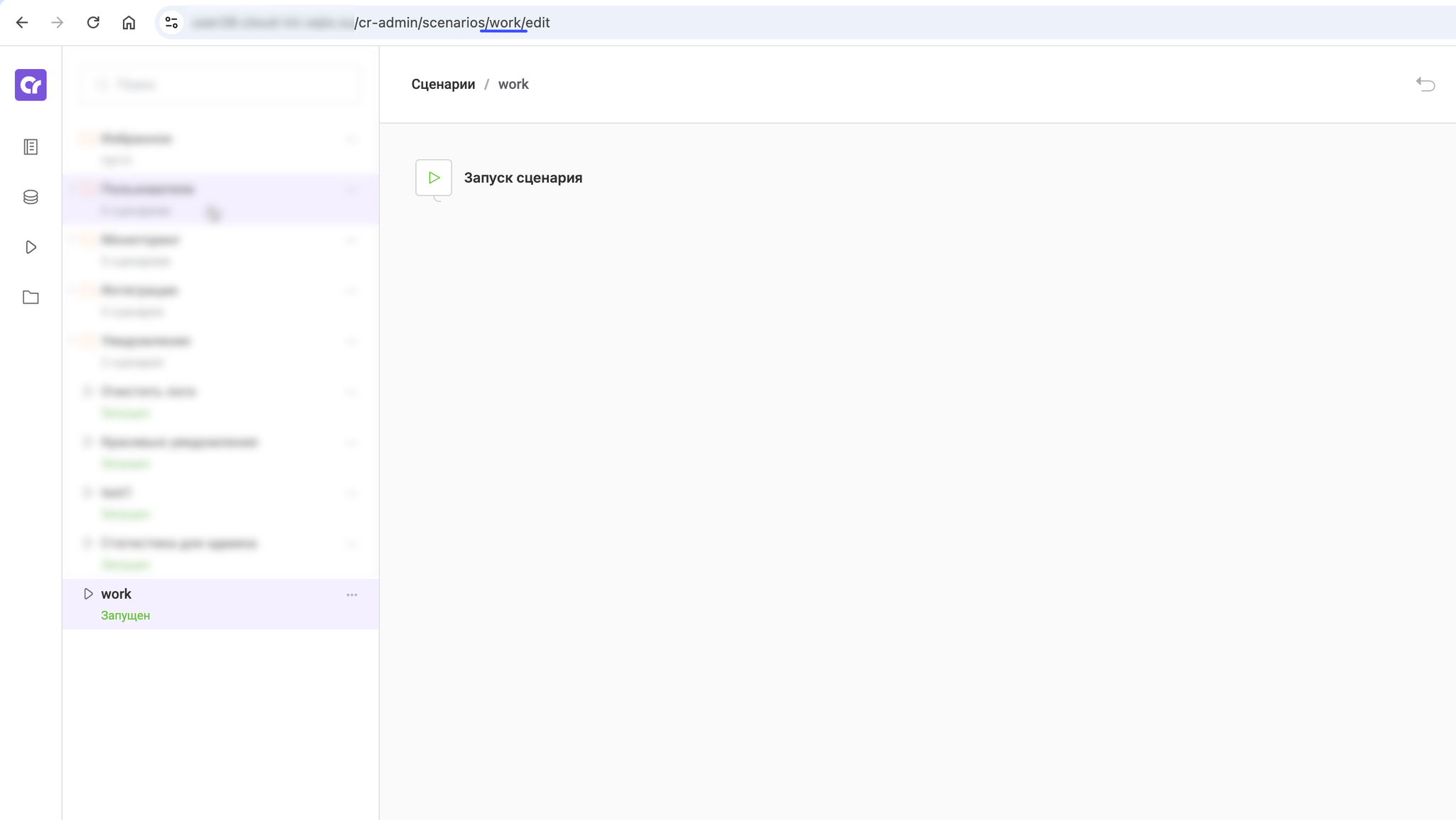Select the work scenario in the list
Screen dimensions: 1456x820
tap(213, 603)
